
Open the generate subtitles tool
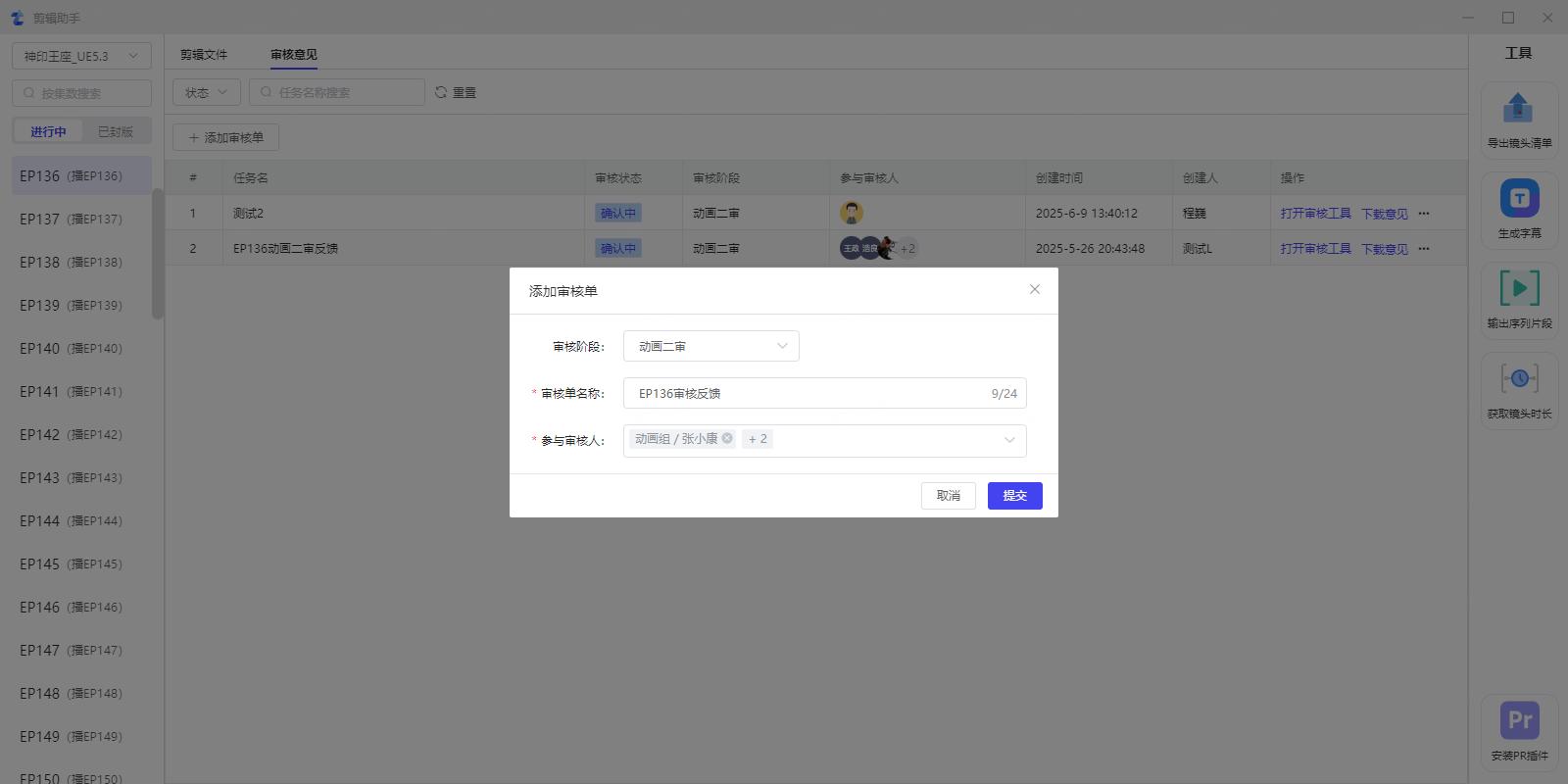point(1519,199)
